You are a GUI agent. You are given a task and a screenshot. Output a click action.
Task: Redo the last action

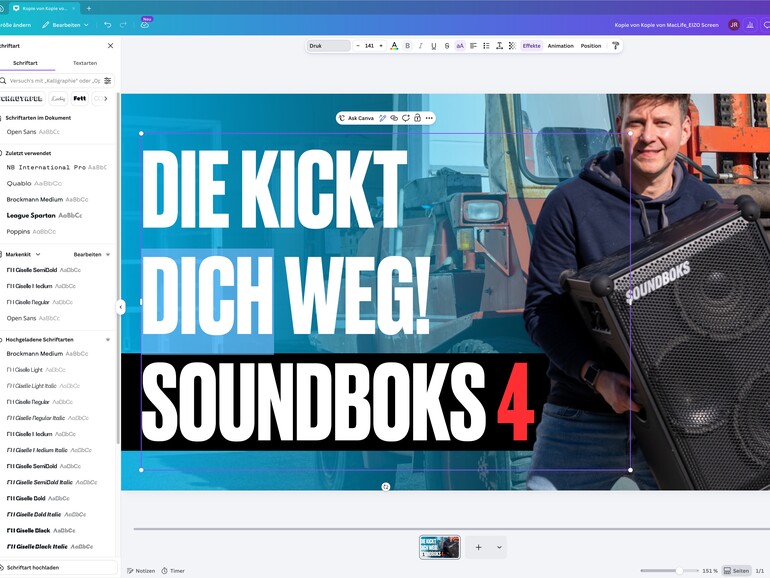pyautogui.click(x=123, y=25)
